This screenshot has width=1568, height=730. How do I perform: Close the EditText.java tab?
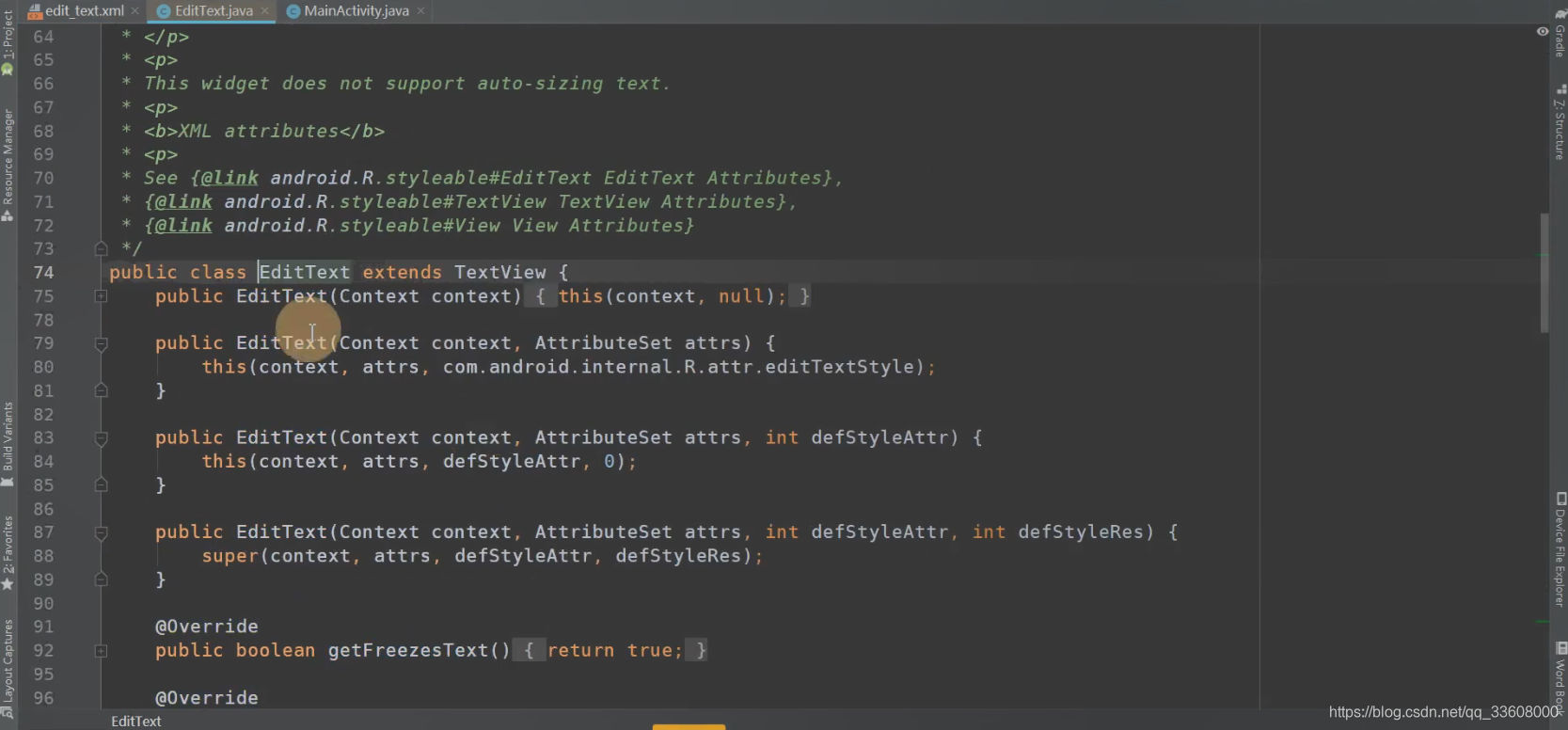tap(264, 10)
